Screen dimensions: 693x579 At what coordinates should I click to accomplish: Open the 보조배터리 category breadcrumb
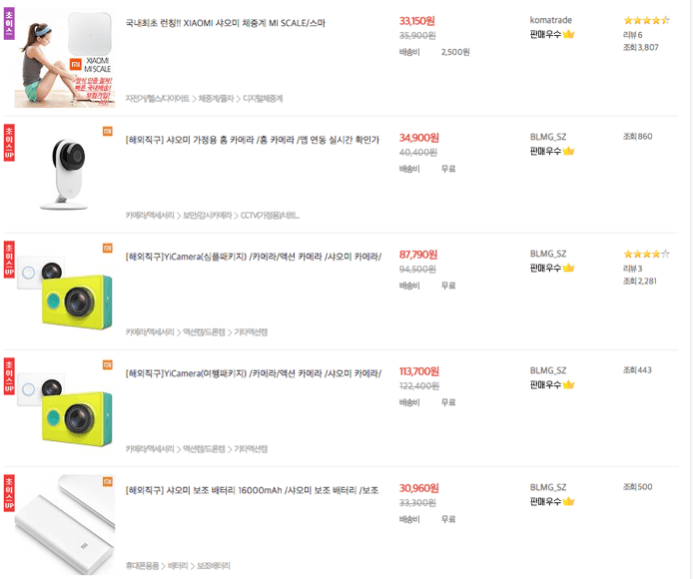pyautogui.click(x=213, y=566)
